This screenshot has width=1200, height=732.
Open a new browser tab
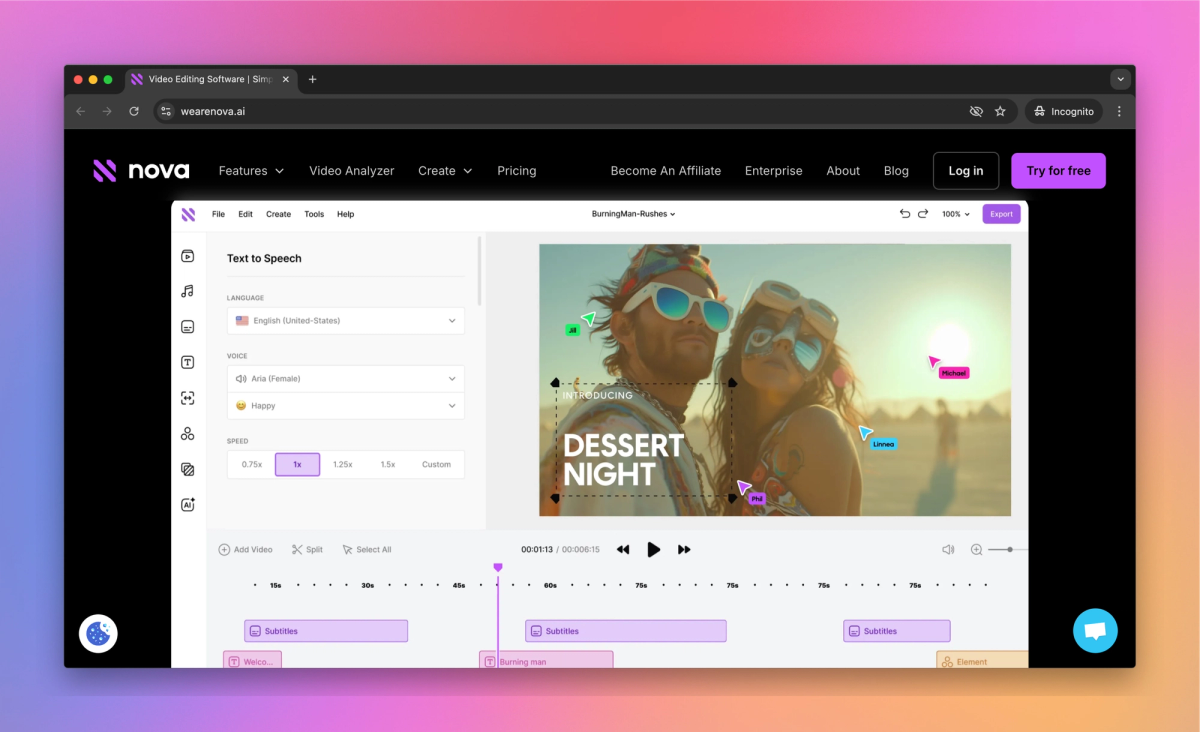tap(312, 79)
